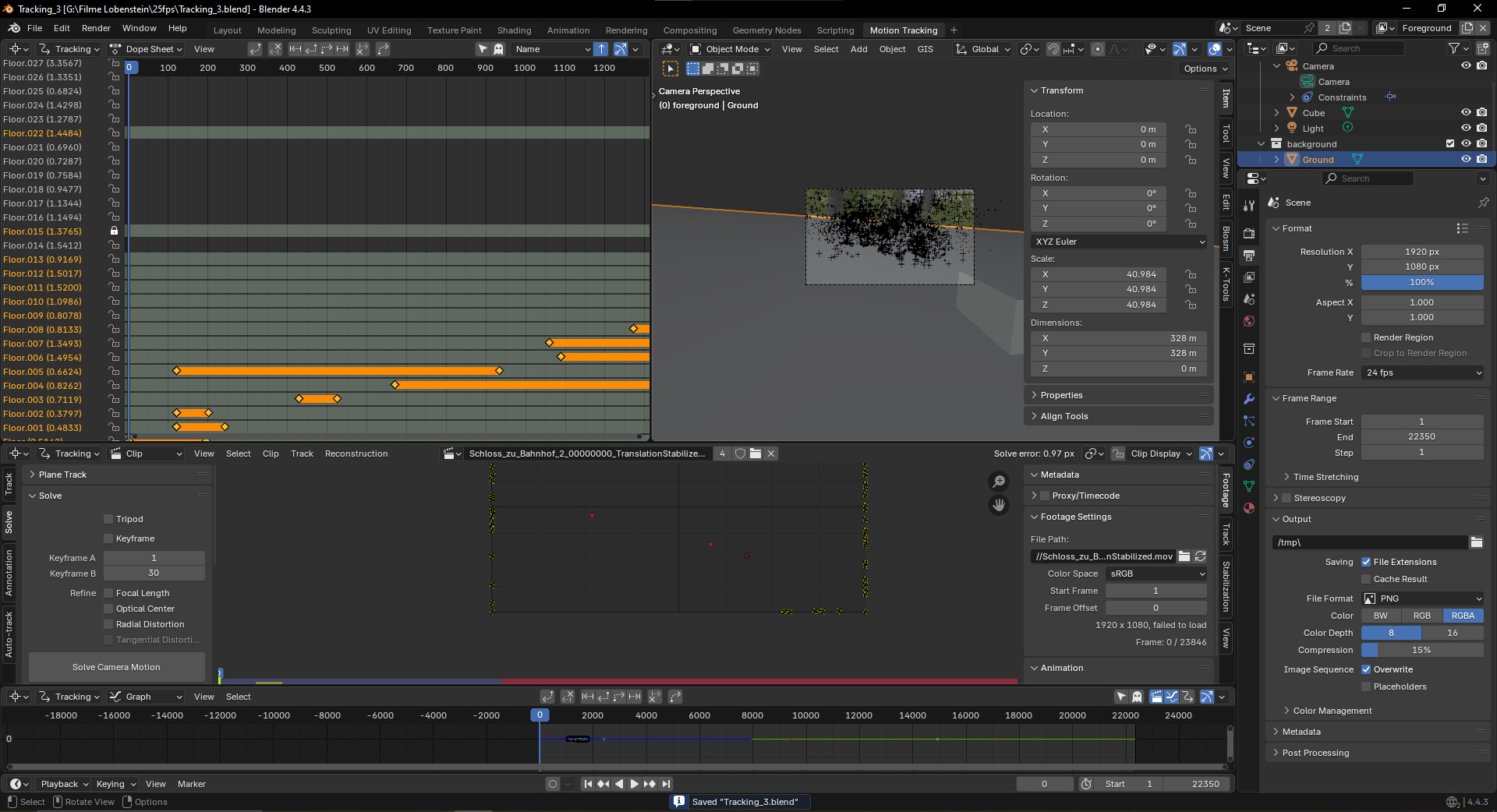Screen dimensions: 1497x812
Task: Open the File Format PNG dropdown
Action: coord(1422,598)
